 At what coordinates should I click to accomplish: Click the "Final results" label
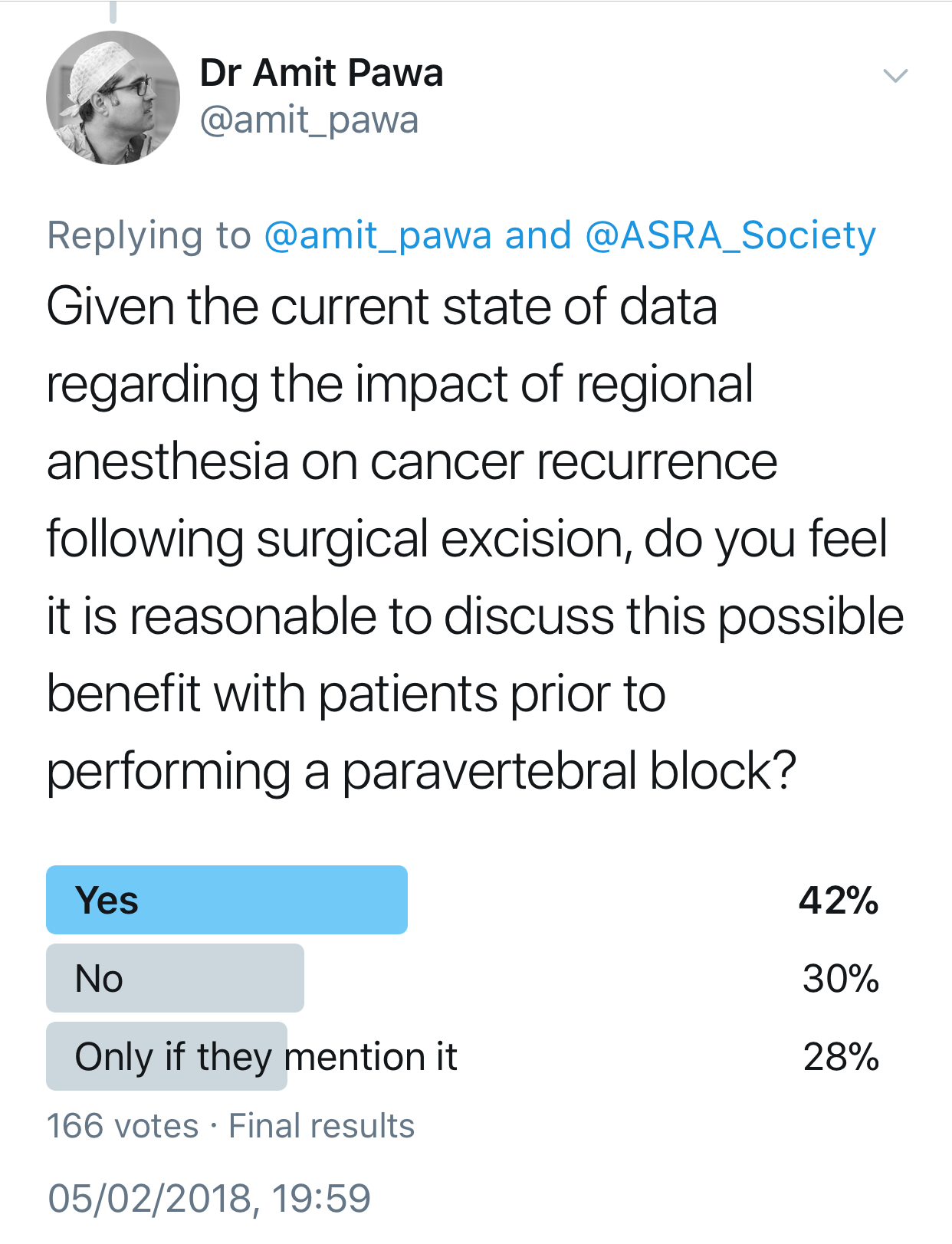click(x=321, y=1126)
